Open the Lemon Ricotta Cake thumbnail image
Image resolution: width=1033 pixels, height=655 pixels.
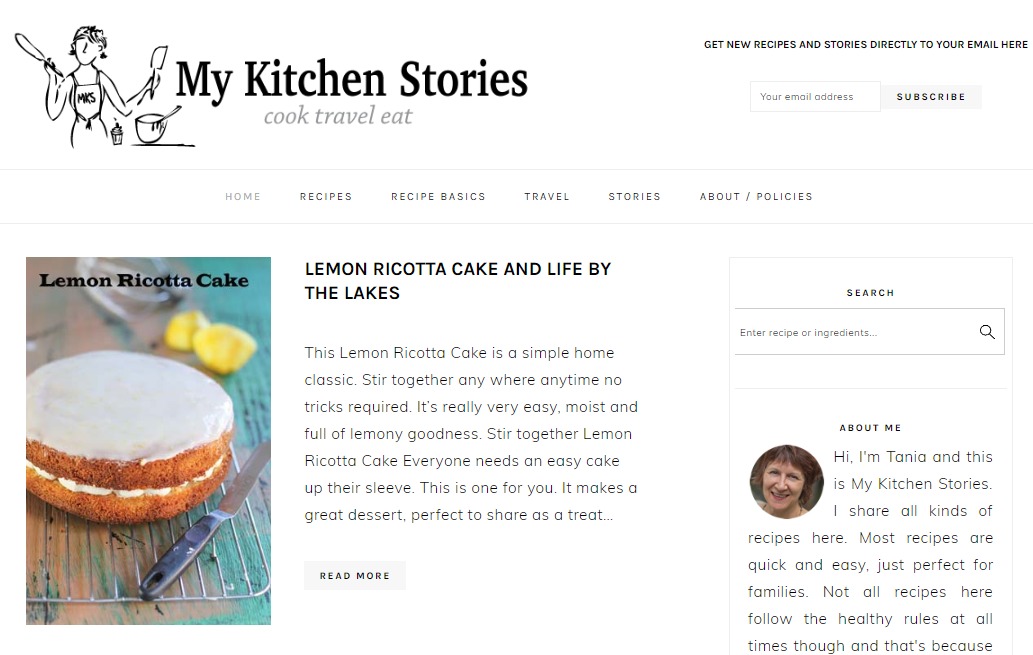click(x=148, y=440)
